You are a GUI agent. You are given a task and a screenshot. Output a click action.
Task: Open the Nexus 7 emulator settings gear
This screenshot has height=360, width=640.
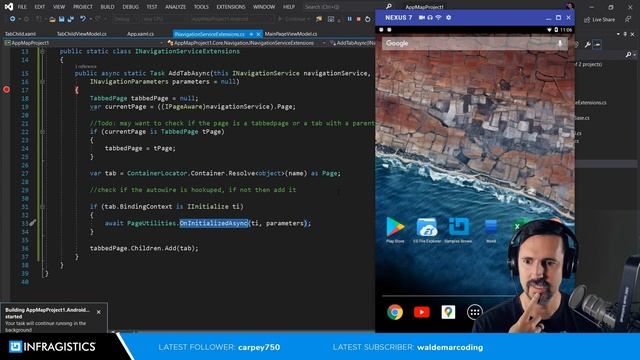[449, 18]
